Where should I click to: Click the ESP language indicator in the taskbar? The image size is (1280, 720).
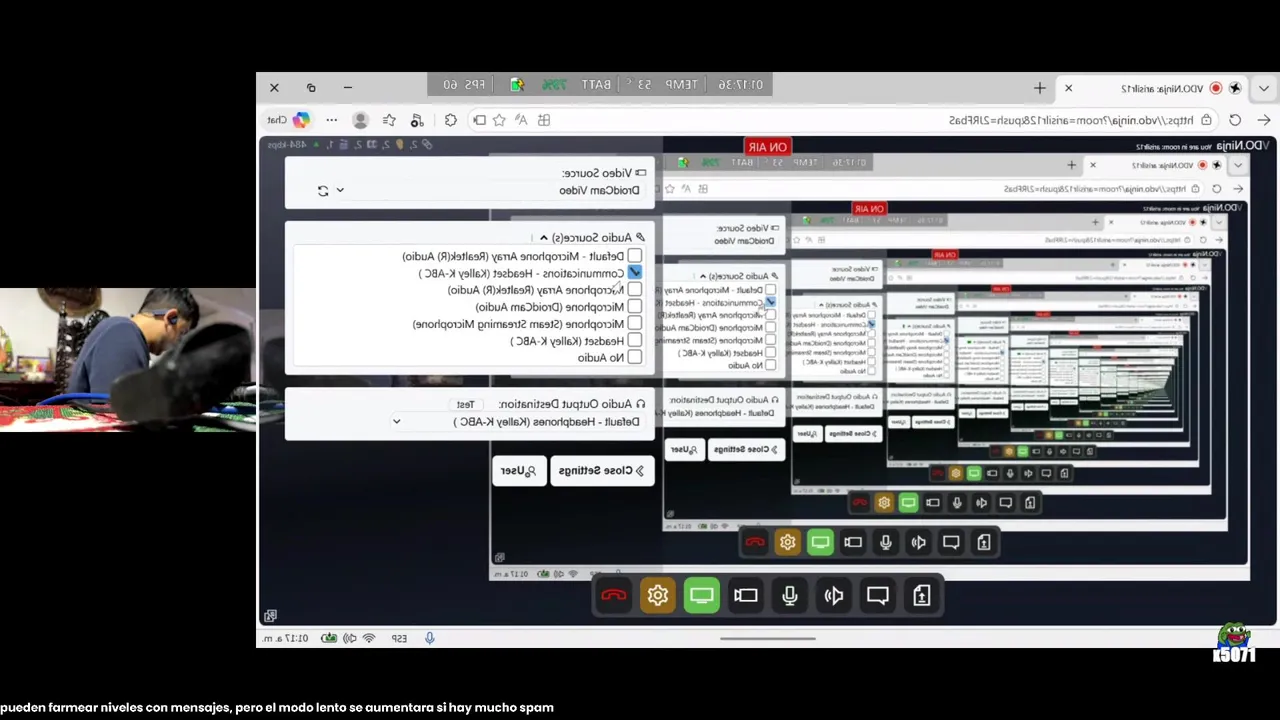(399, 638)
